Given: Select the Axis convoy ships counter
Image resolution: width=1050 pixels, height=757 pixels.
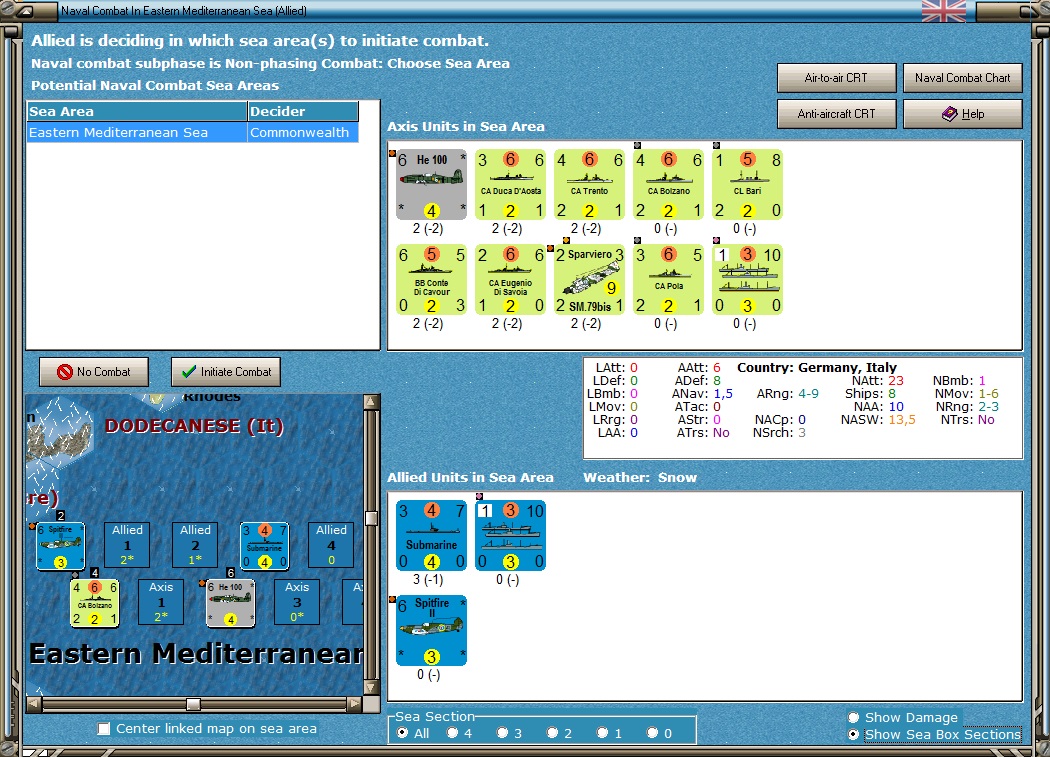Looking at the screenshot, I should click(747, 280).
